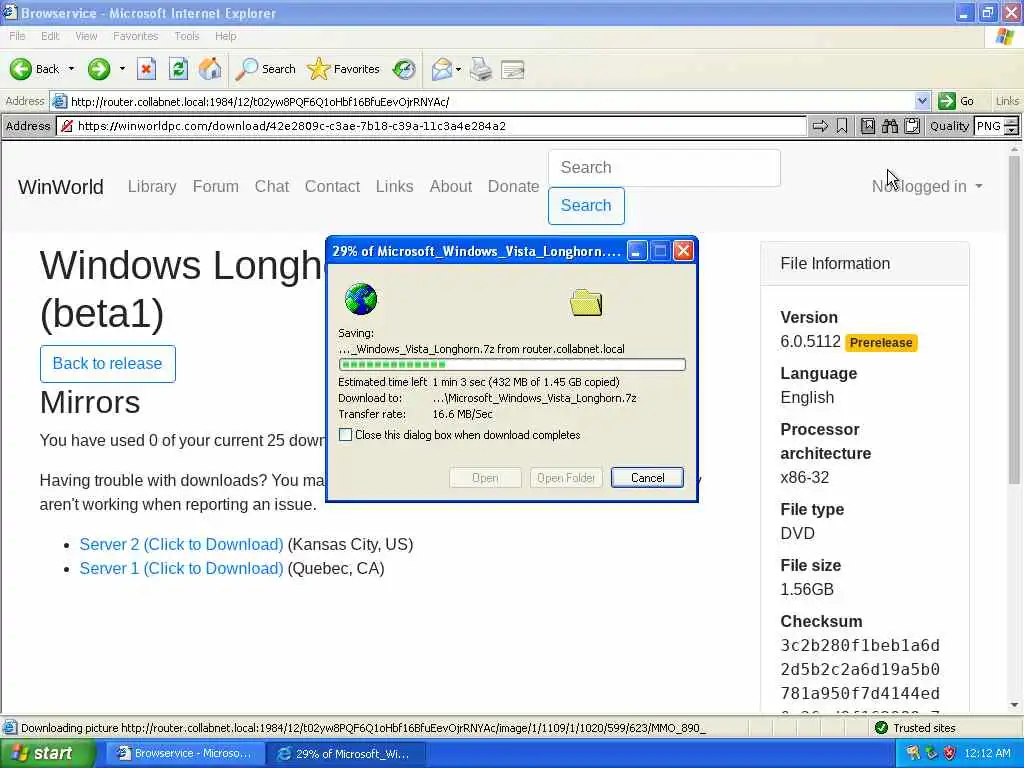Click the insecure lock icon beside winworldpc URL
This screenshot has height=768, width=1024.
coord(67,126)
